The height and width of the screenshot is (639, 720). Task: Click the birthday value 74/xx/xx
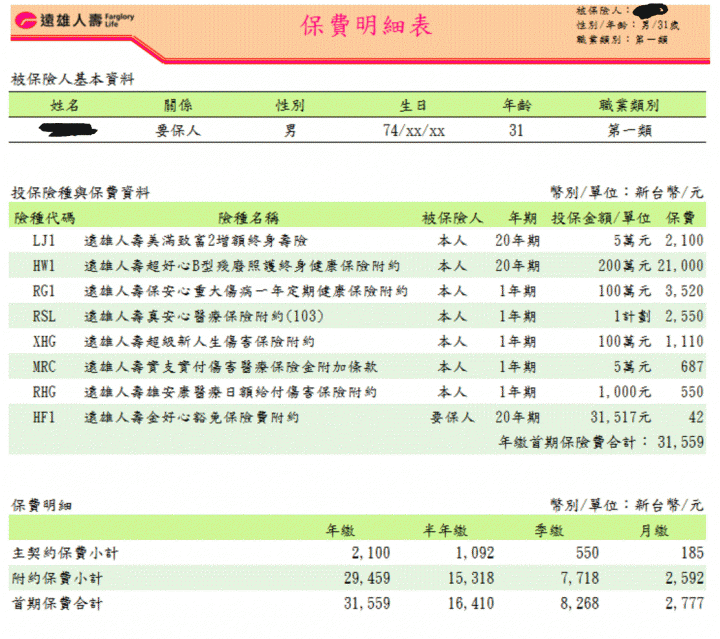coord(414,131)
